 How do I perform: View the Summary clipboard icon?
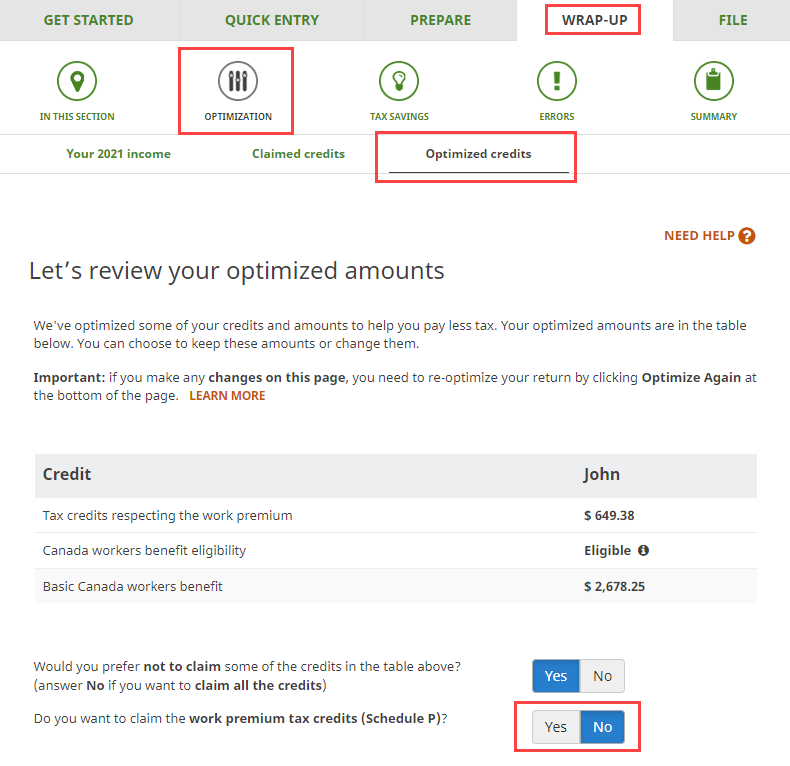pos(713,81)
